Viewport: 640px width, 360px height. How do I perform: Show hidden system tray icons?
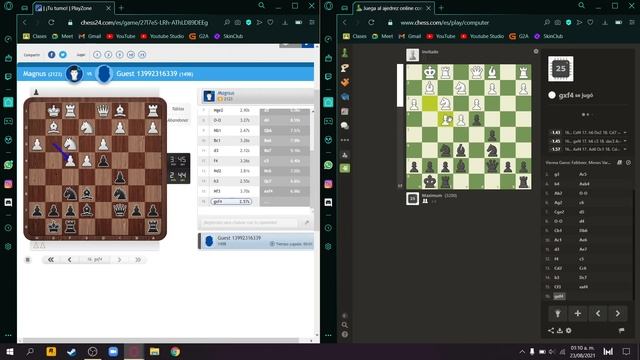522,352
